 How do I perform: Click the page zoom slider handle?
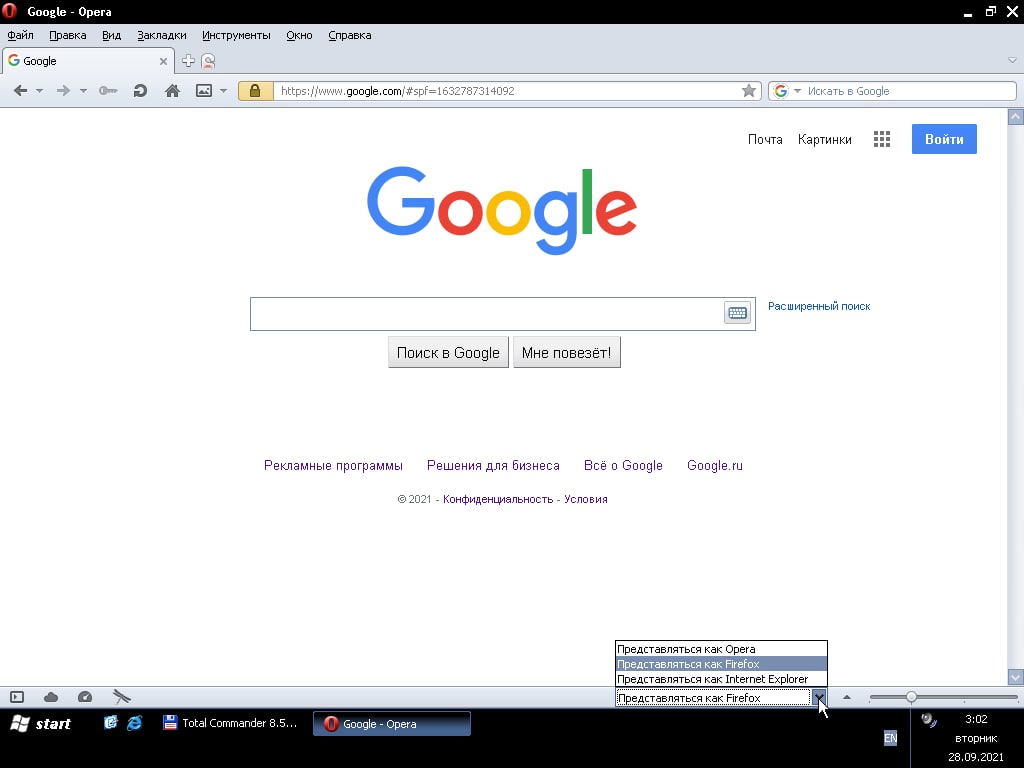[911, 697]
